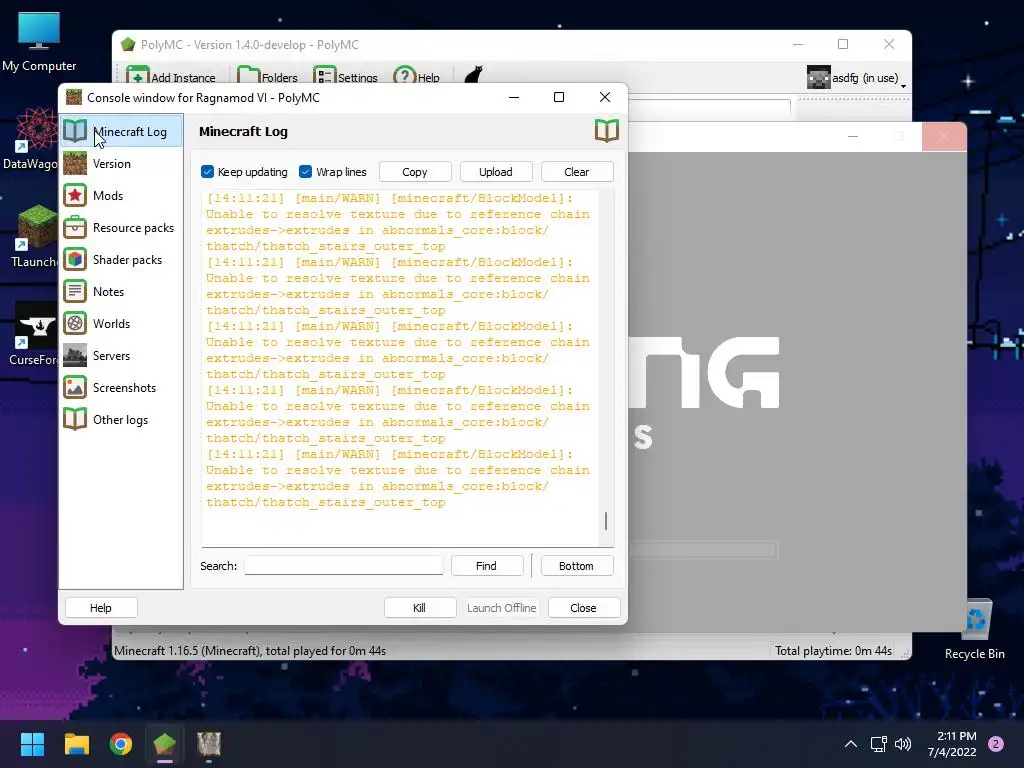Kill the running Minecraft instance
This screenshot has height=768, width=1024.
pyautogui.click(x=420, y=608)
